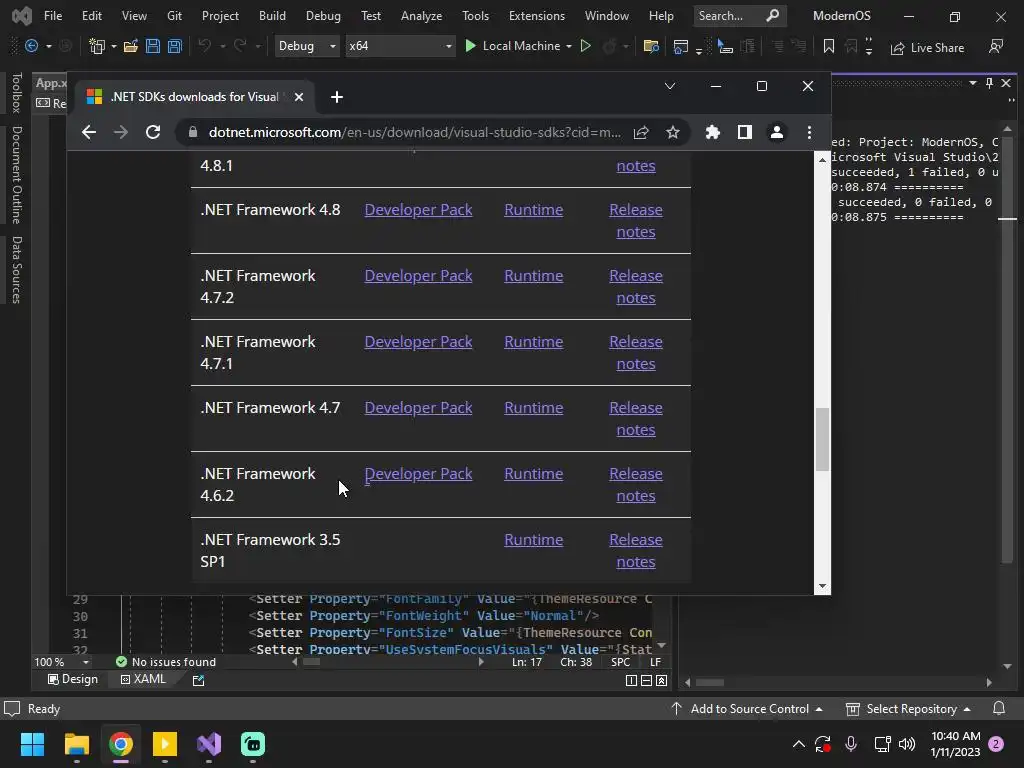Open the File menu
This screenshot has width=1024, height=768.
(53, 16)
